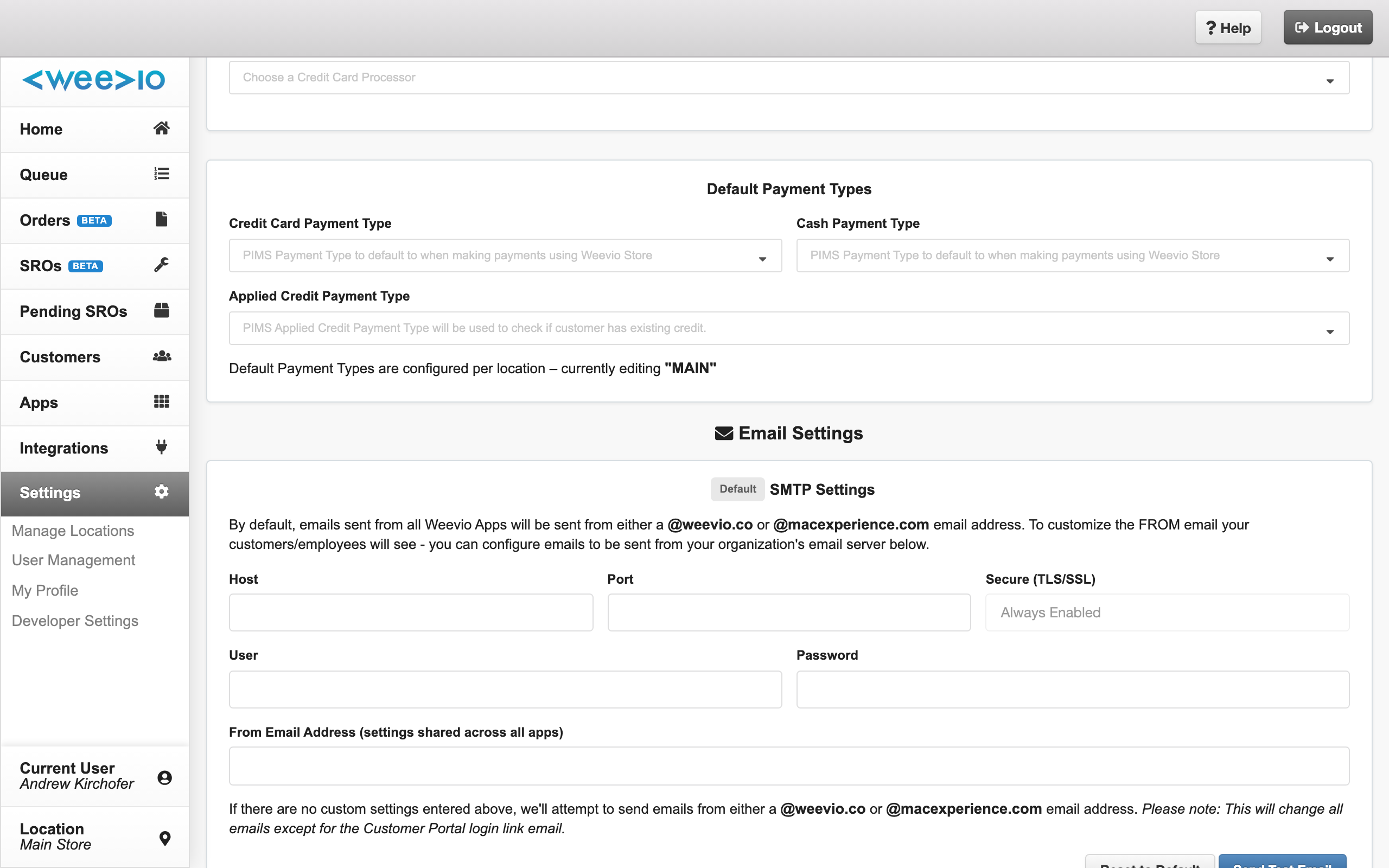Open Manage Locations link

(x=73, y=531)
